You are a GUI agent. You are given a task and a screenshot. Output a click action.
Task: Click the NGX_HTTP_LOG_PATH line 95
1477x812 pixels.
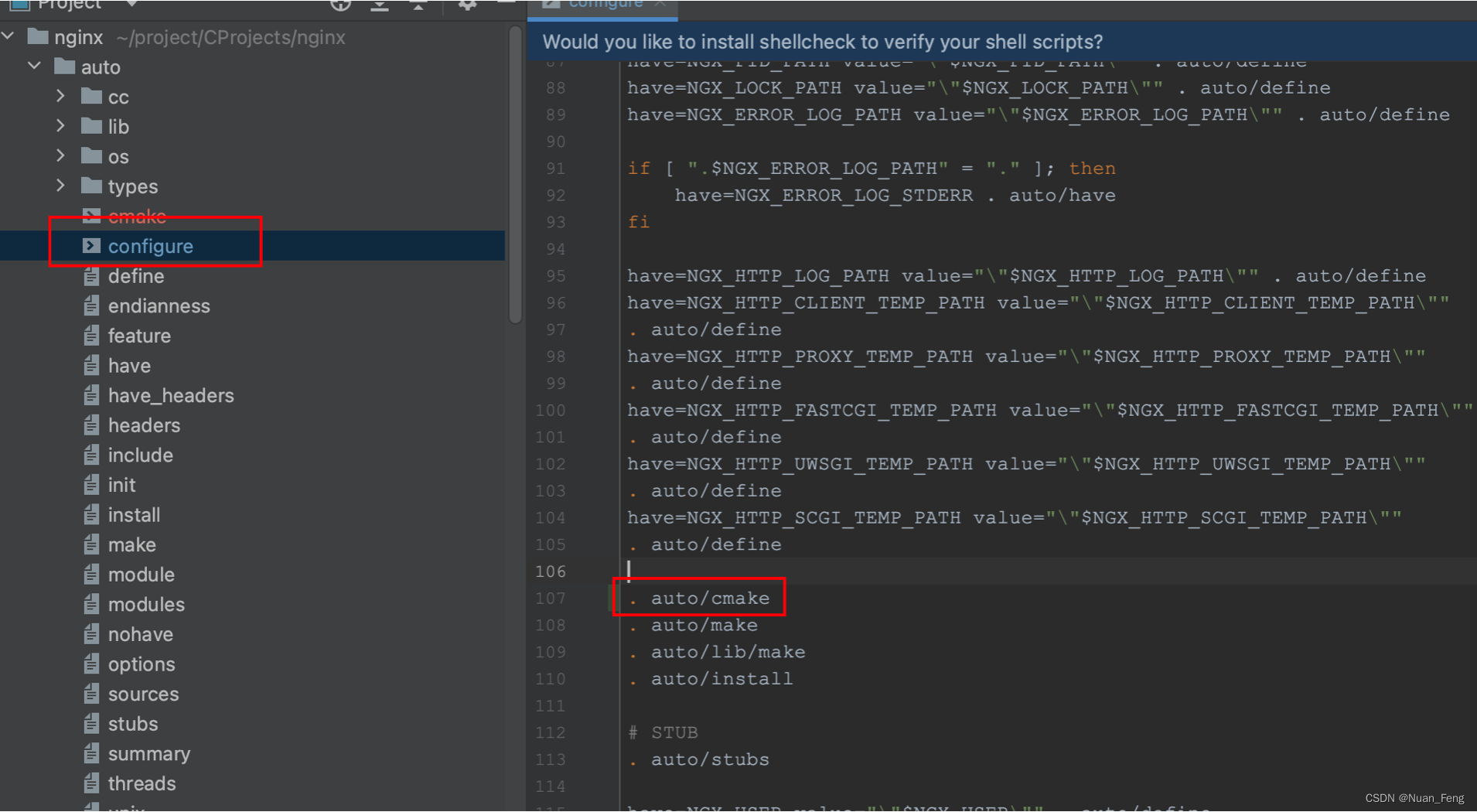coord(1026,276)
